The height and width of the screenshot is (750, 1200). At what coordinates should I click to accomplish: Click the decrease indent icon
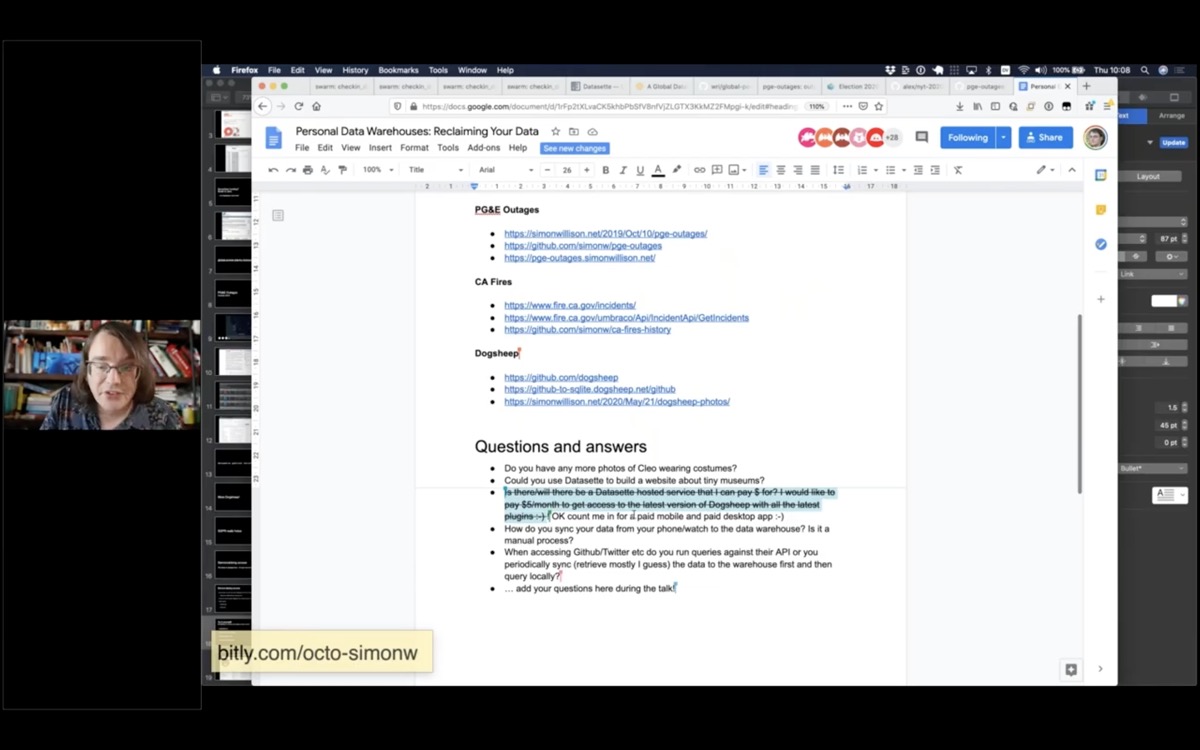pos(918,170)
